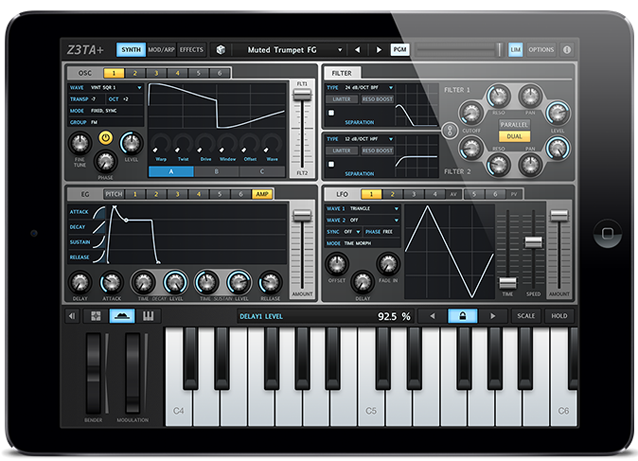Select the XY pad view icon

pos(96,316)
